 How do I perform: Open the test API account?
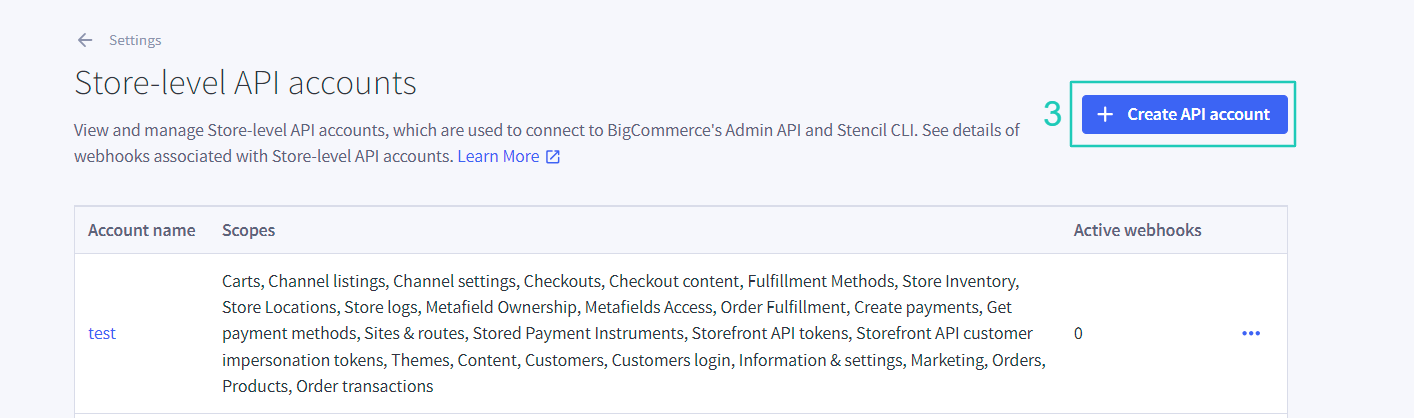102,333
